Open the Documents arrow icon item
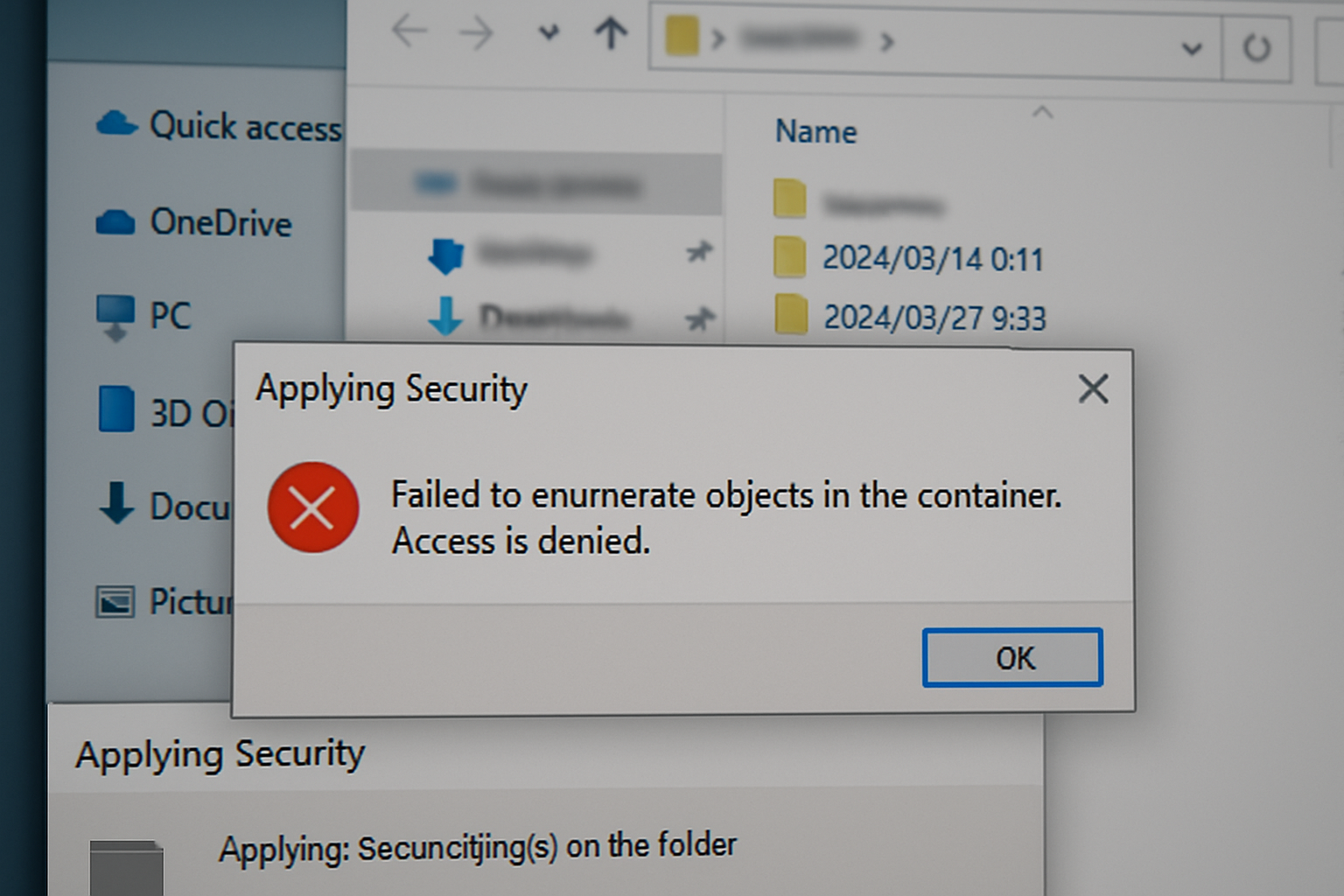1344x896 pixels. pos(115,503)
